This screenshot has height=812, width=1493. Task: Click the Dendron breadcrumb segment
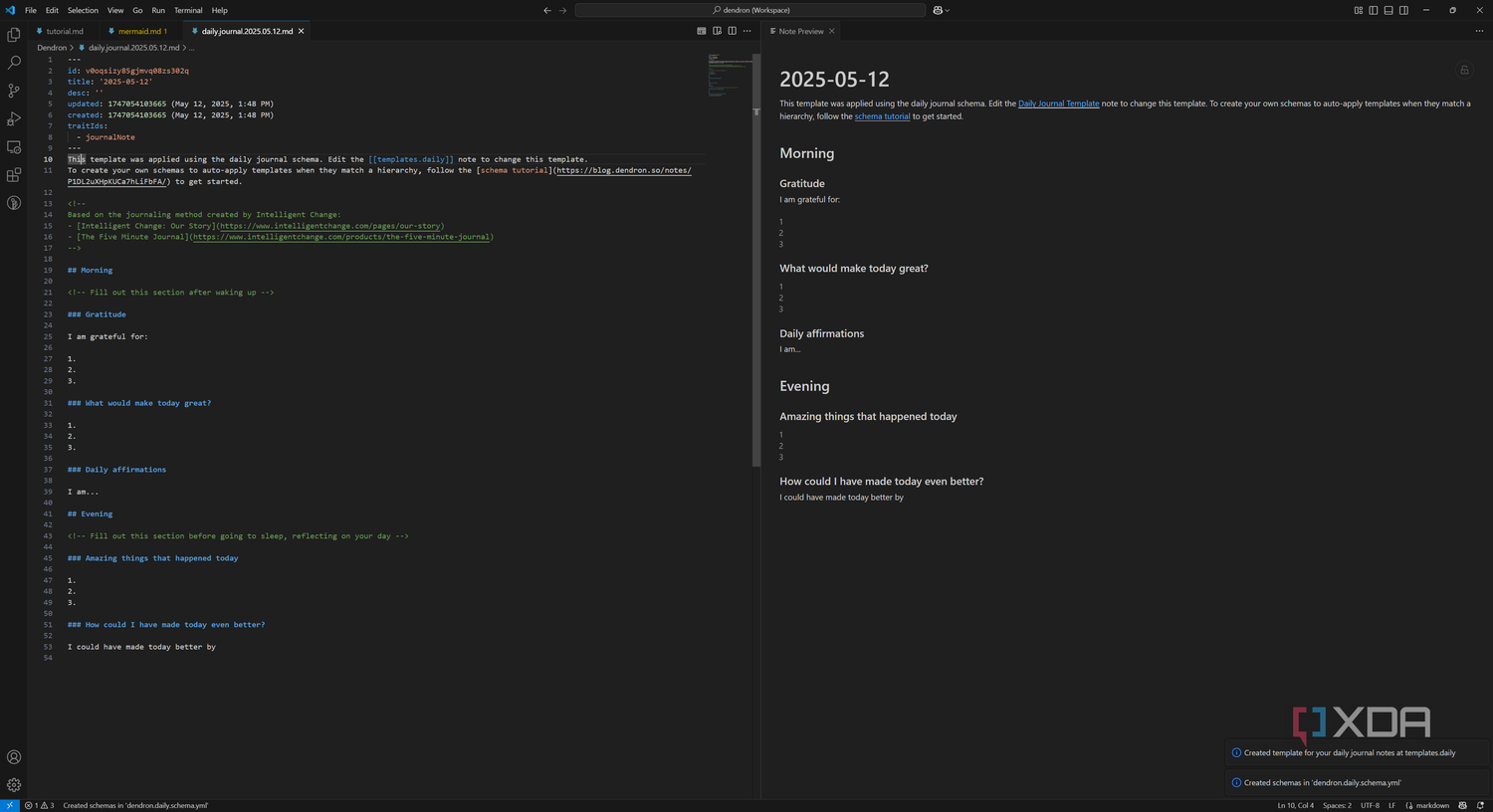tap(52, 48)
